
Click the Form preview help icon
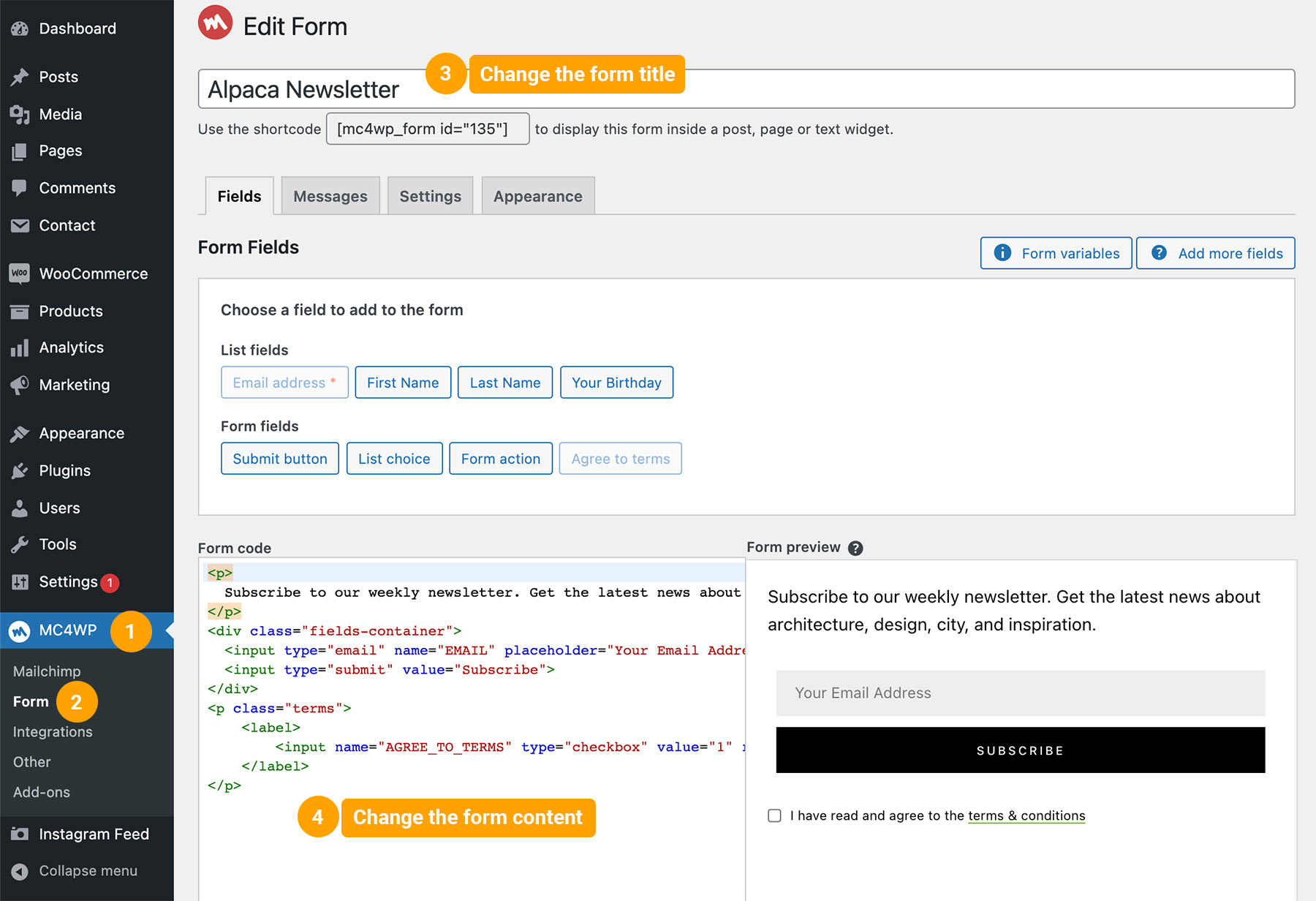pos(855,548)
